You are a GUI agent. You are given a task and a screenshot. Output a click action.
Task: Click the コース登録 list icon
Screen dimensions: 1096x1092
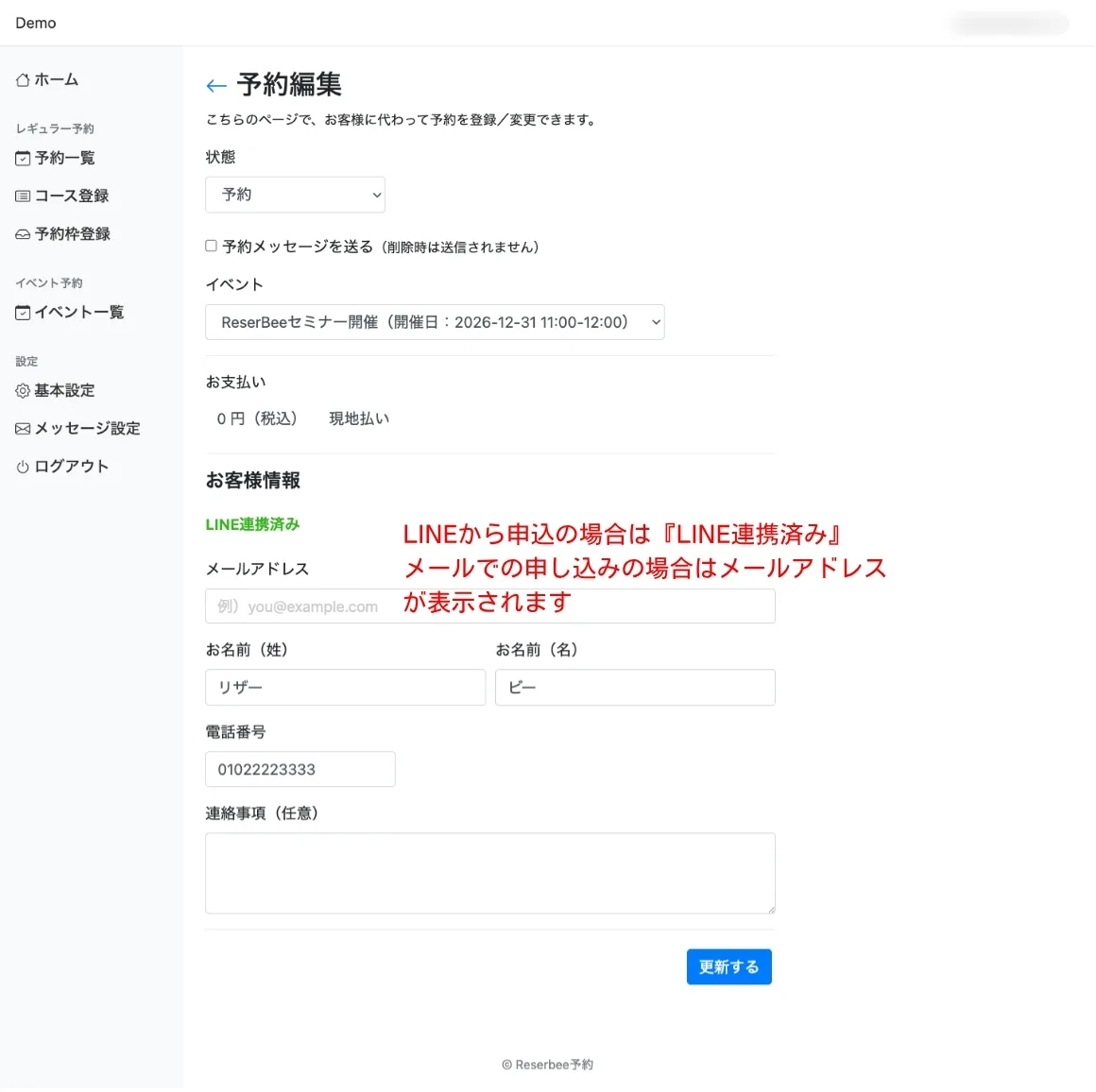[x=23, y=196]
